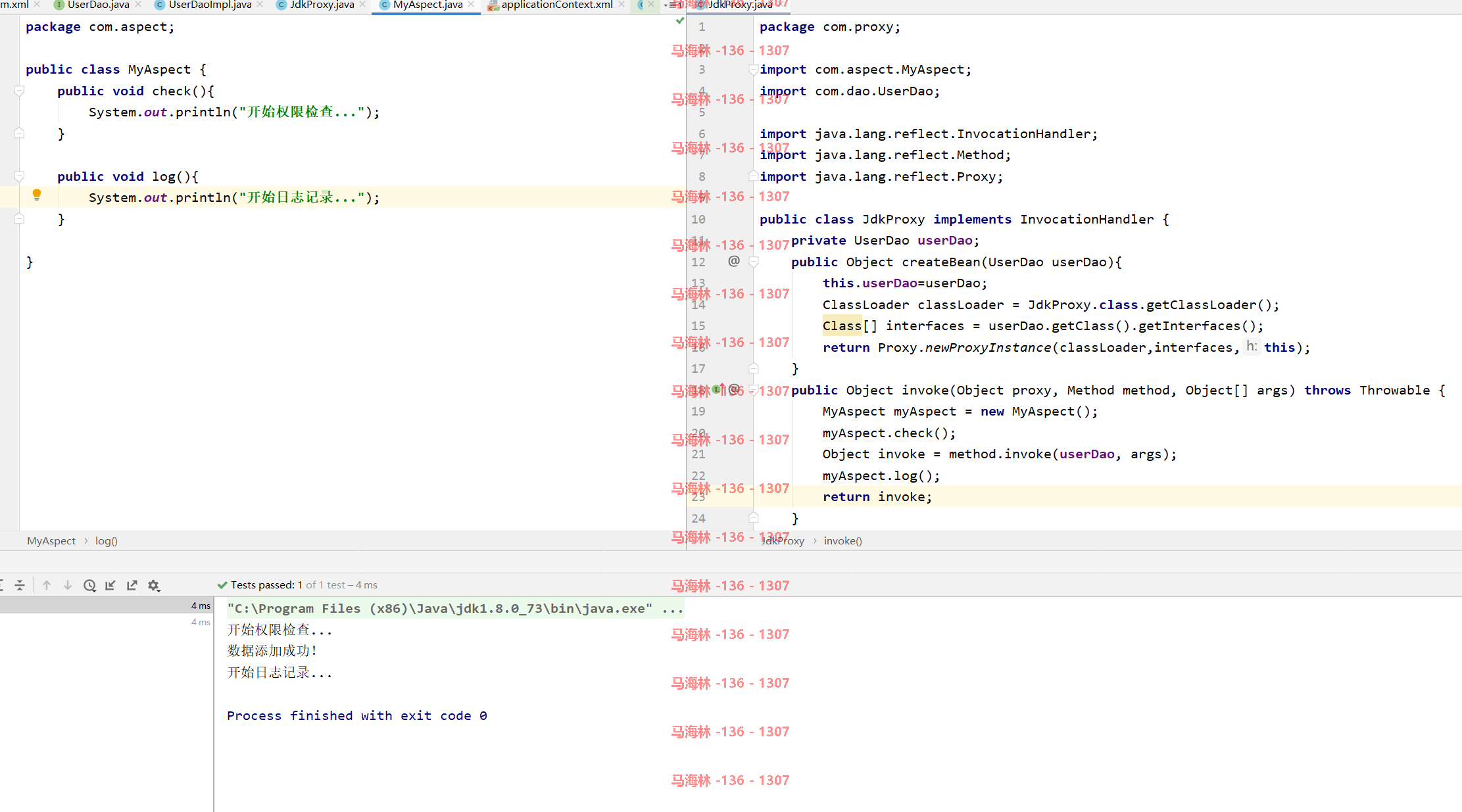1462x812 pixels.
Task: Click the JdkProxy breadcrumb
Action: pyautogui.click(x=783, y=540)
